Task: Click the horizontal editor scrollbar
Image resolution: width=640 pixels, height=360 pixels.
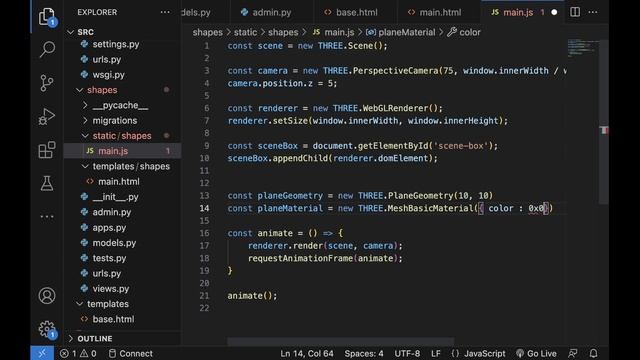Action: [340, 341]
